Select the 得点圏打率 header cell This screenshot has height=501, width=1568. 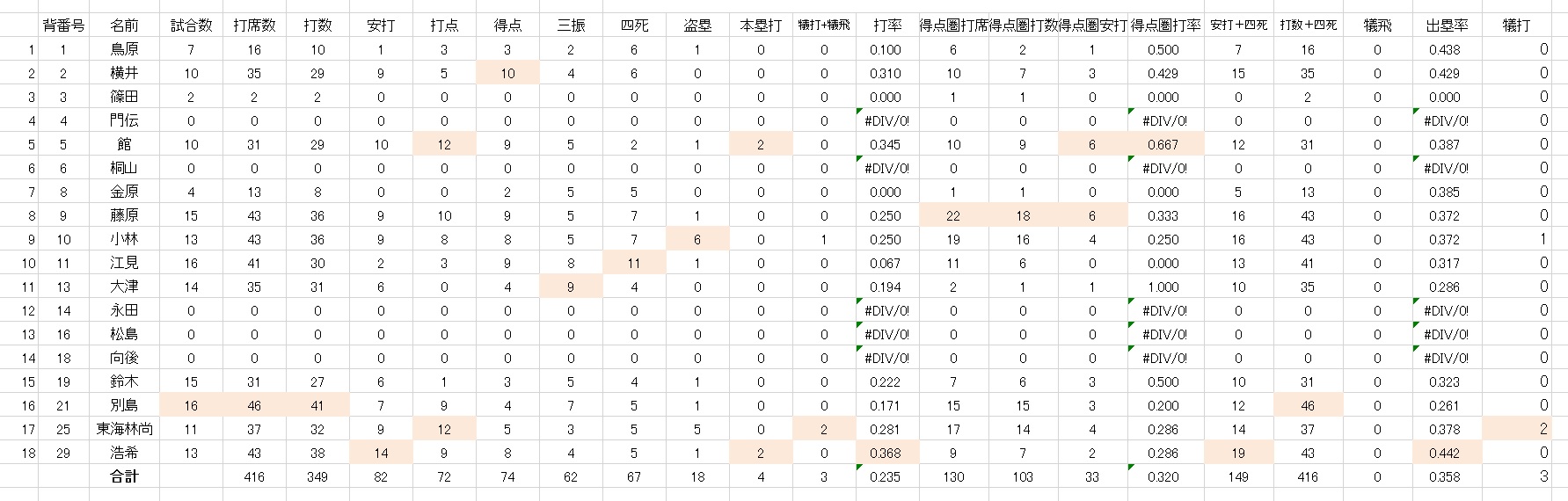tap(1165, 25)
